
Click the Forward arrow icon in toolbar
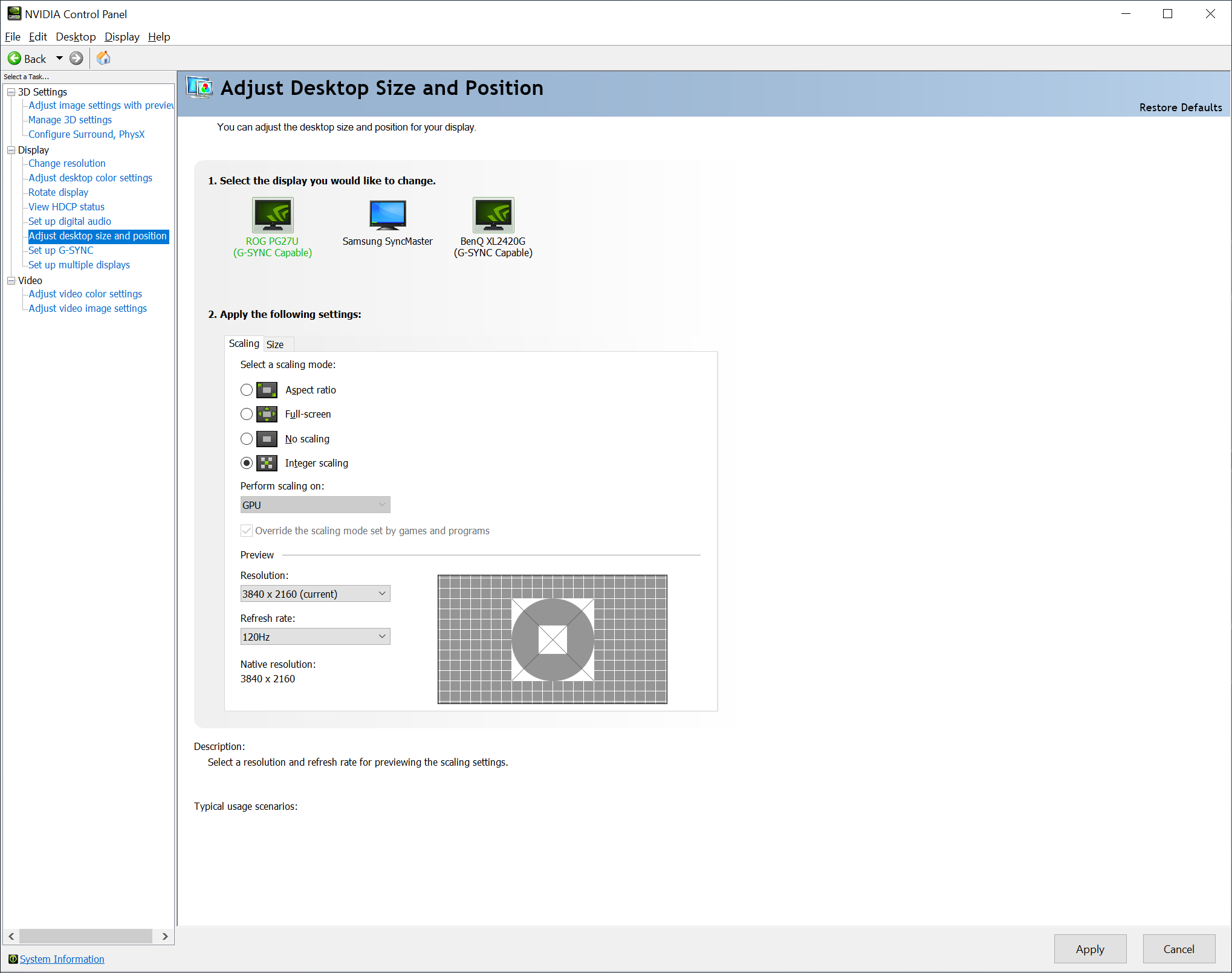[76, 59]
